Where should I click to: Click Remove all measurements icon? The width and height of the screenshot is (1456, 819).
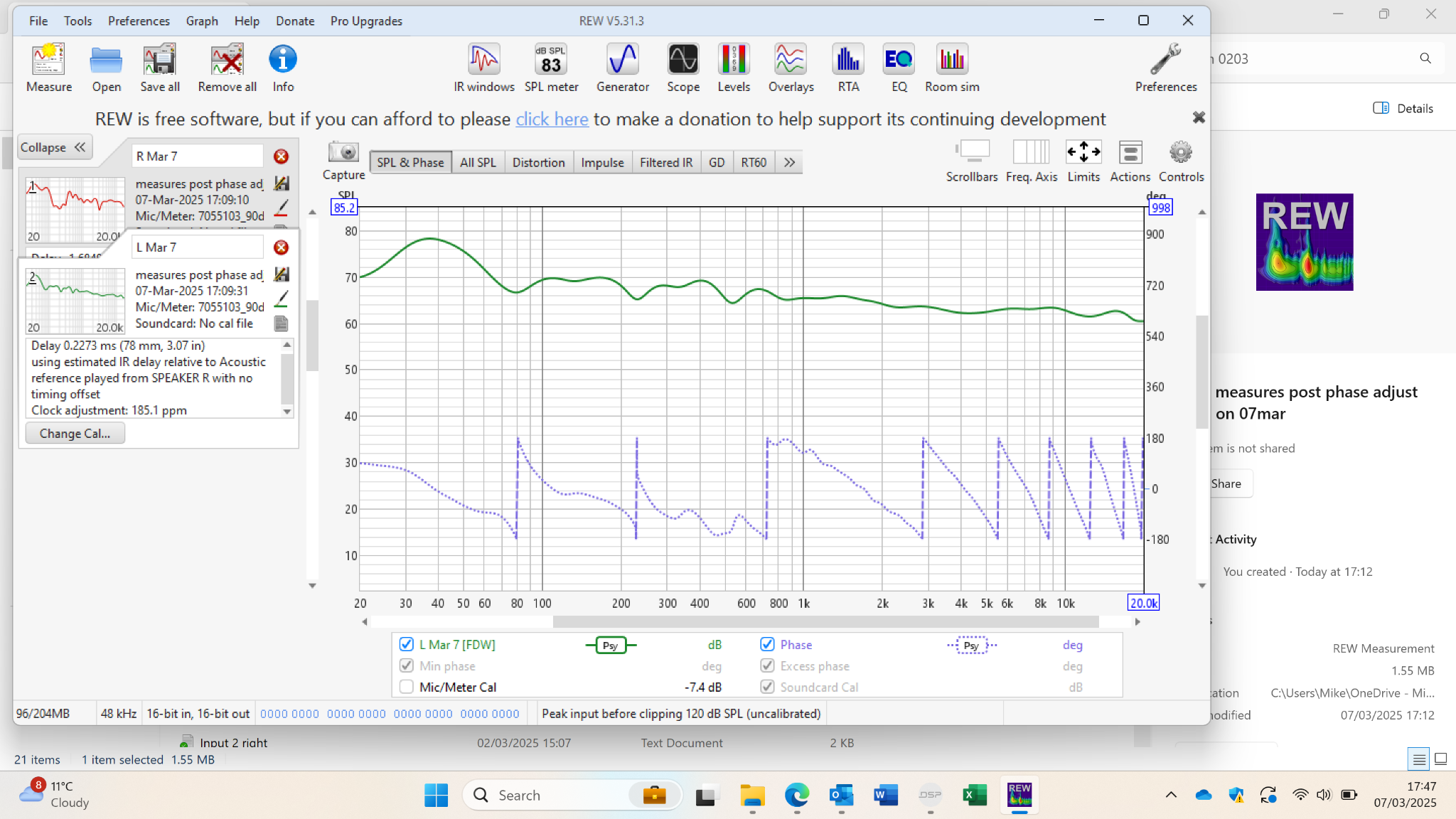click(x=227, y=68)
